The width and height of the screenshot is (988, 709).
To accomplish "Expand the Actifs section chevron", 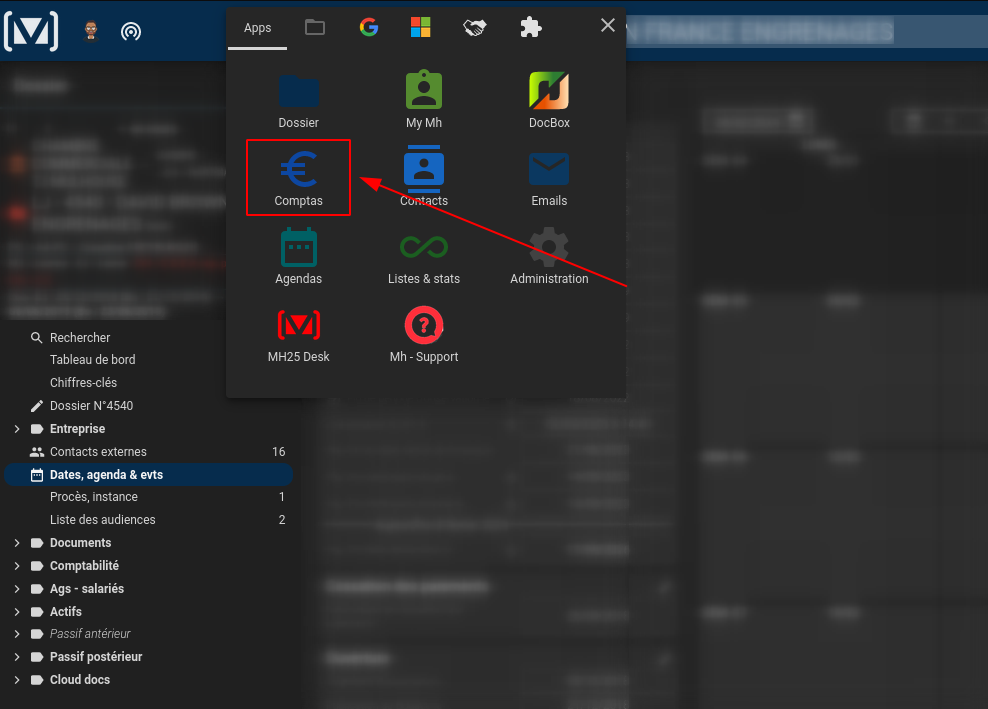I will tap(17, 612).
